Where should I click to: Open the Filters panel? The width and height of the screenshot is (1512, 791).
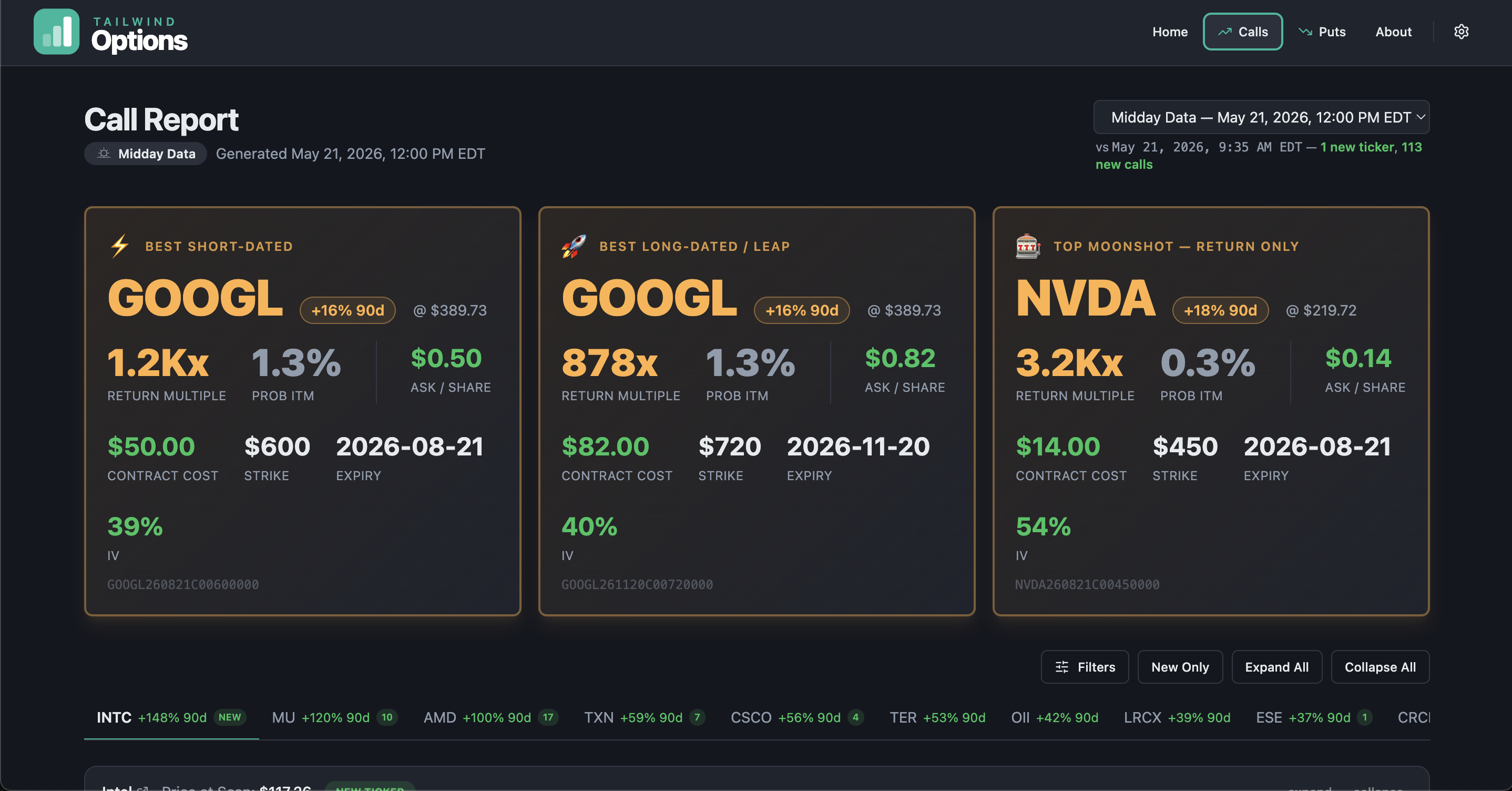(1085, 667)
